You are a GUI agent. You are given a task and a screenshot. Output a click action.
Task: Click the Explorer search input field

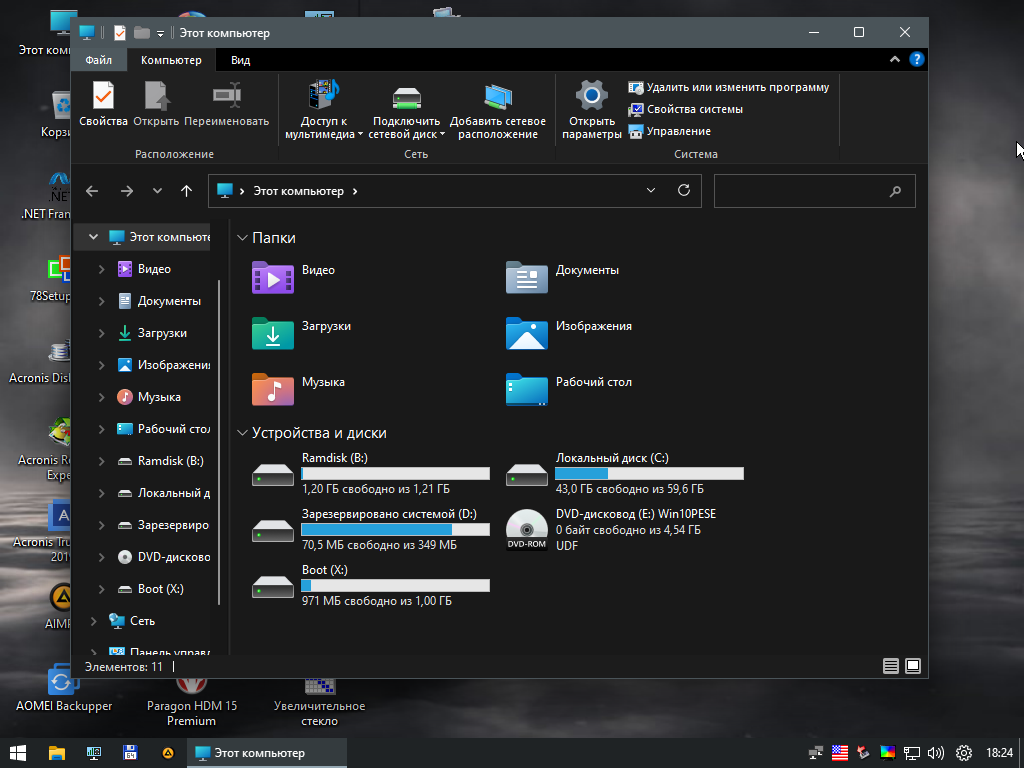(800, 191)
